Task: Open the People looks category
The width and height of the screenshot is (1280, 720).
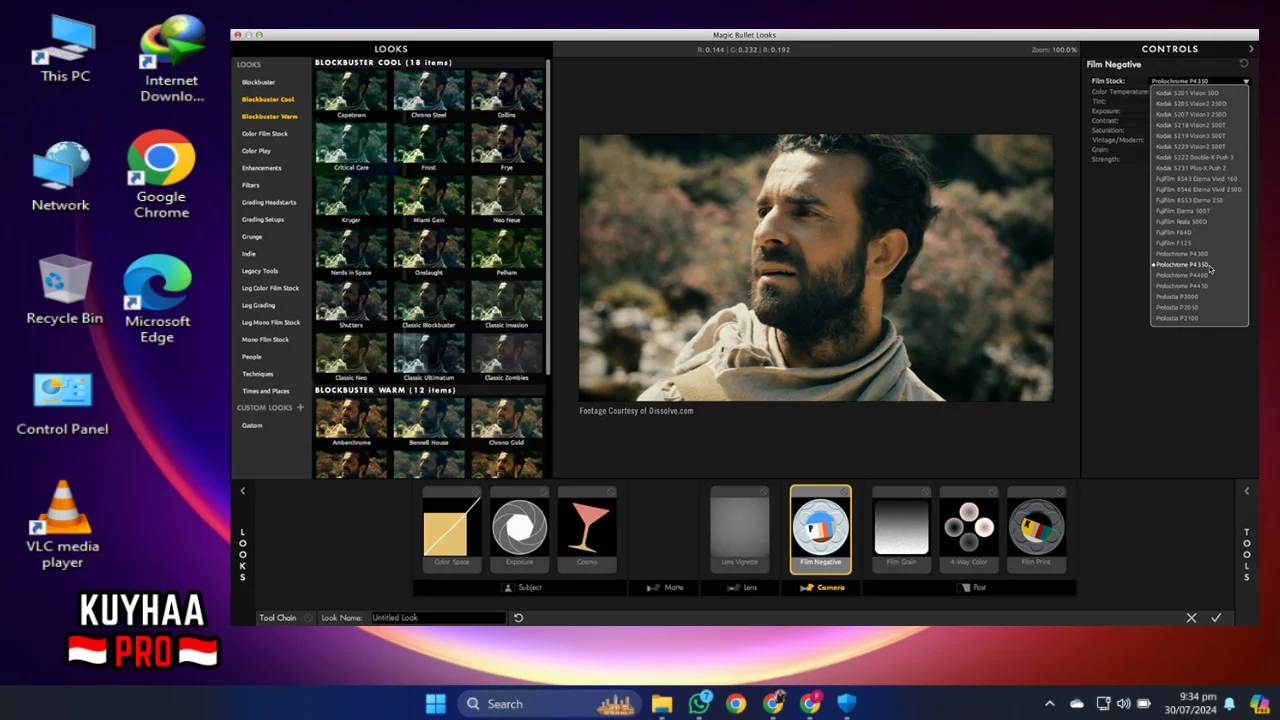Action: click(x=252, y=357)
